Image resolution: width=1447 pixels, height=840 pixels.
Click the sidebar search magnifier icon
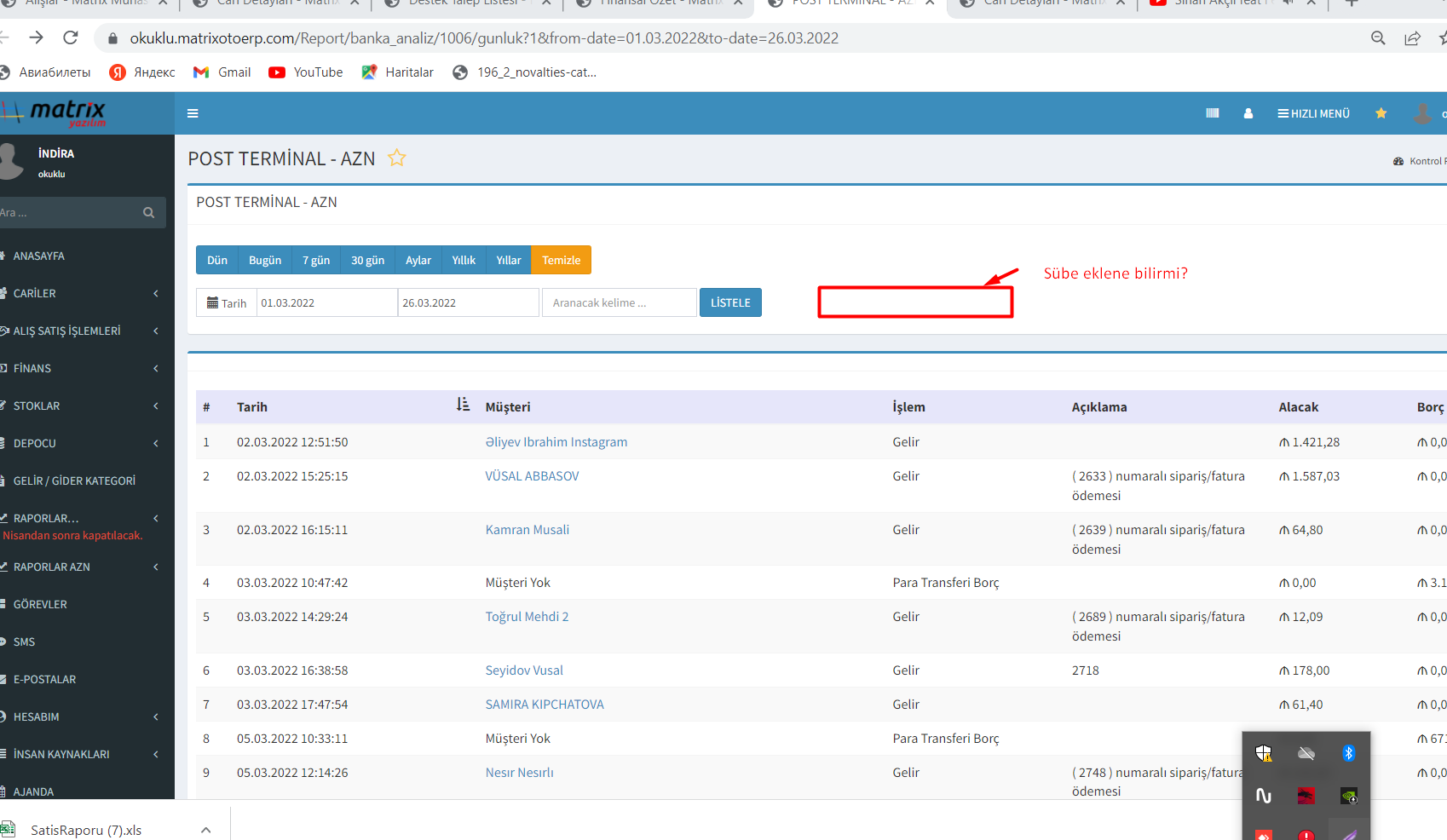[149, 213]
